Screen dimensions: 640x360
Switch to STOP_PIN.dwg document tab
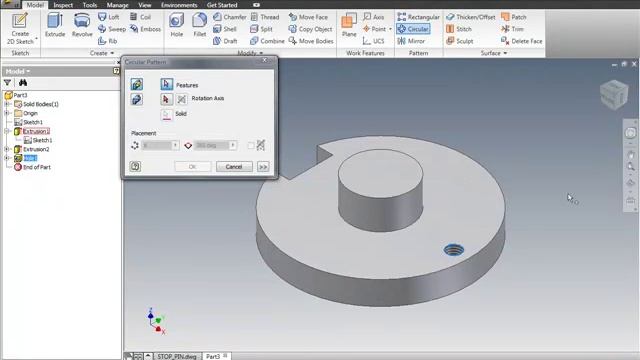tap(177, 356)
